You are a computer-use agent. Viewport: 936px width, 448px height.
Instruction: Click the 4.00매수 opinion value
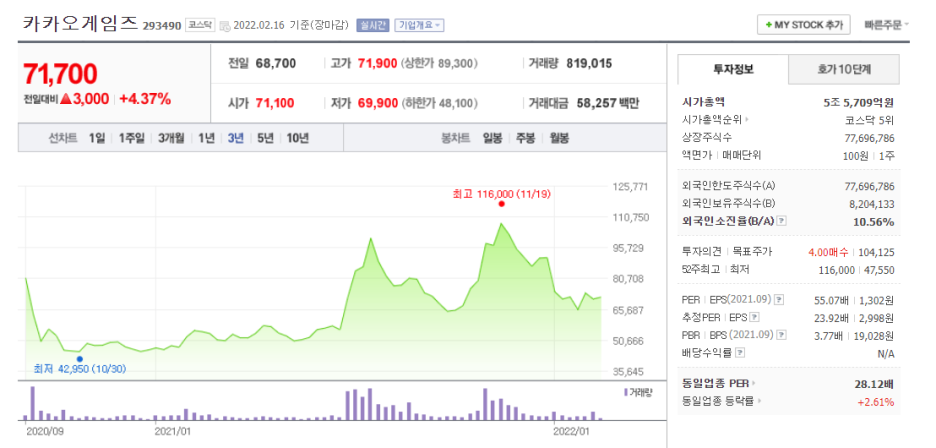click(x=829, y=252)
